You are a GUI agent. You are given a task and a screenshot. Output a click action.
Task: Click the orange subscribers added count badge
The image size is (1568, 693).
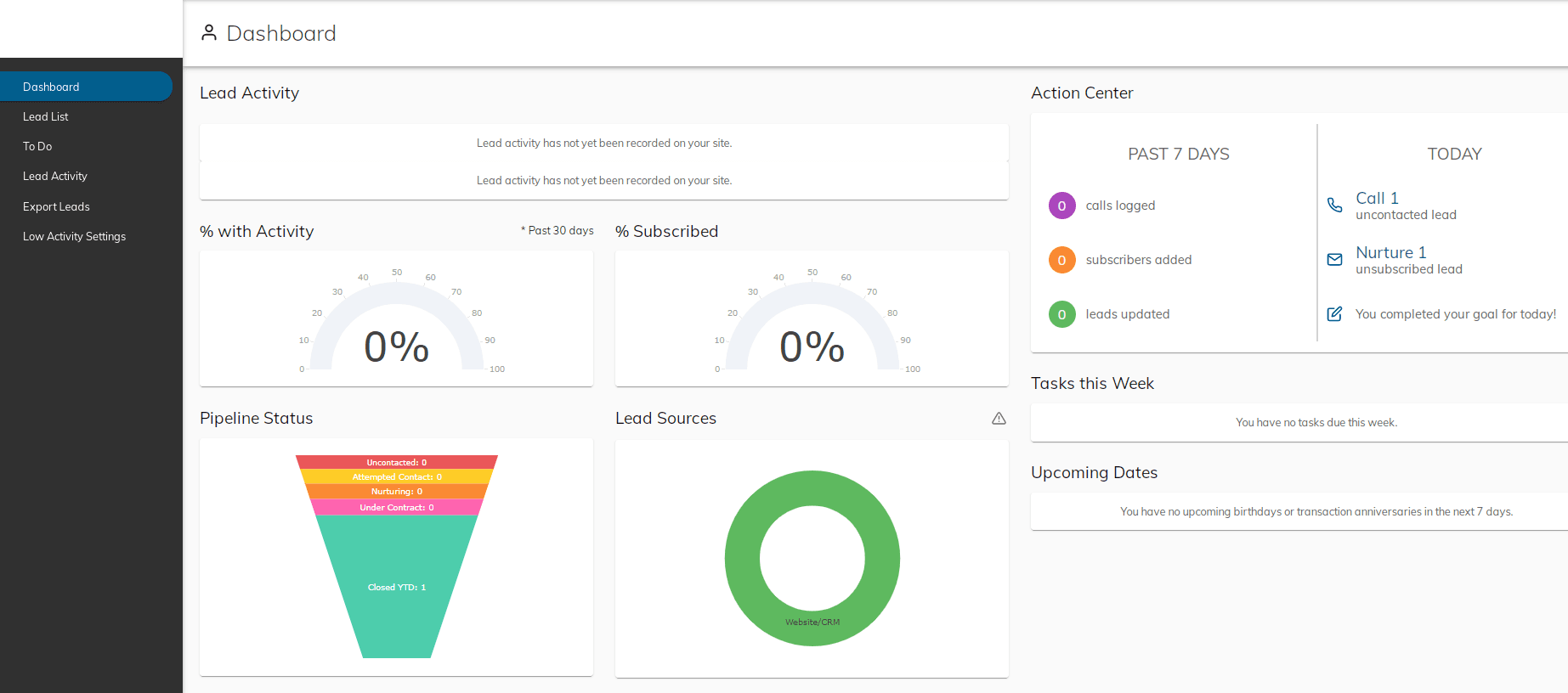pos(1061,260)
